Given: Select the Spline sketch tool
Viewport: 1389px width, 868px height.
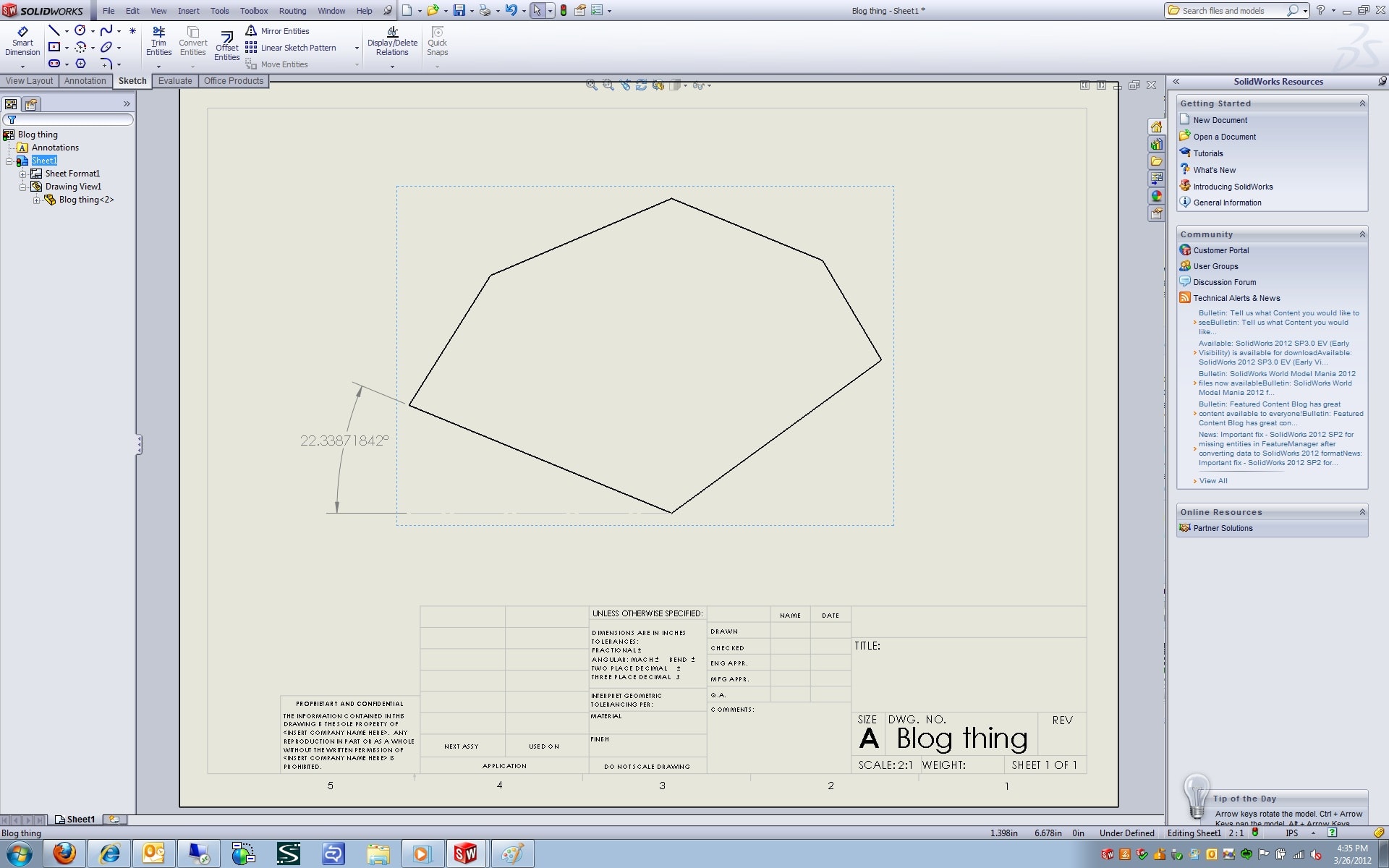Looking at the screenshot, I should (106, 30).
